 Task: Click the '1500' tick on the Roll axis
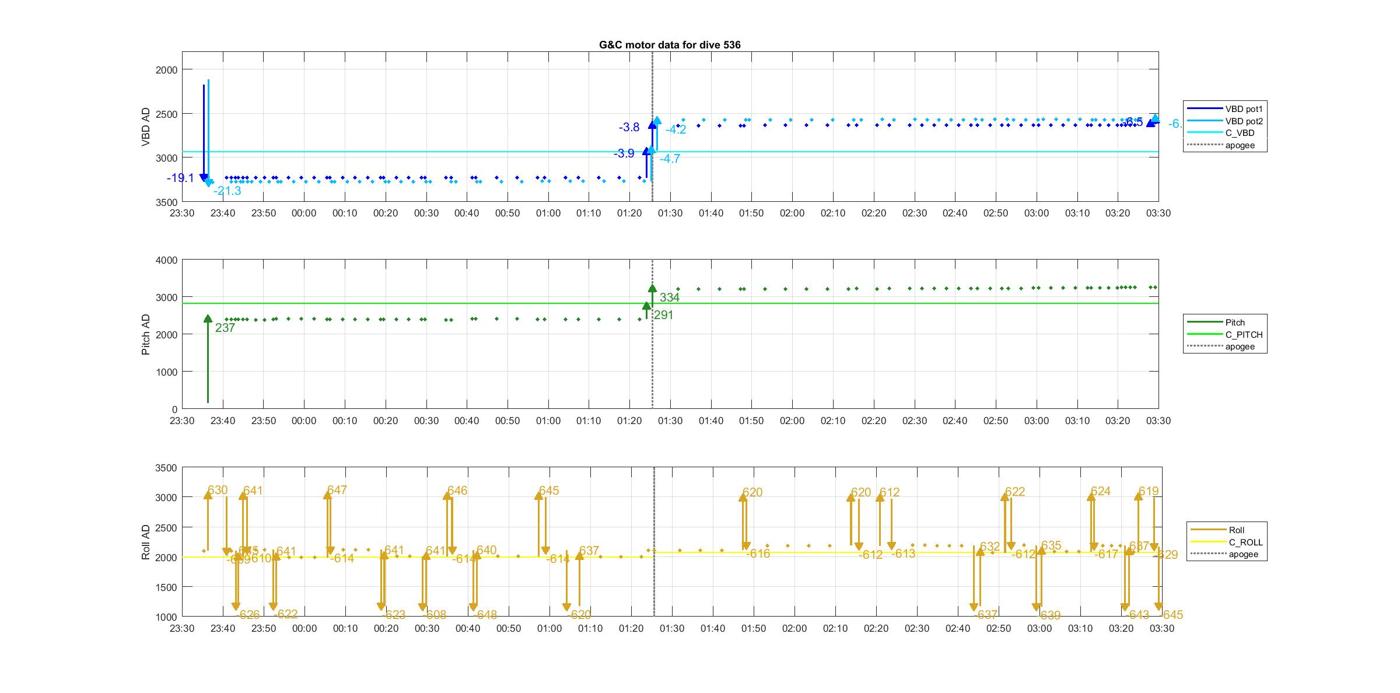click(x=166, y=587)
